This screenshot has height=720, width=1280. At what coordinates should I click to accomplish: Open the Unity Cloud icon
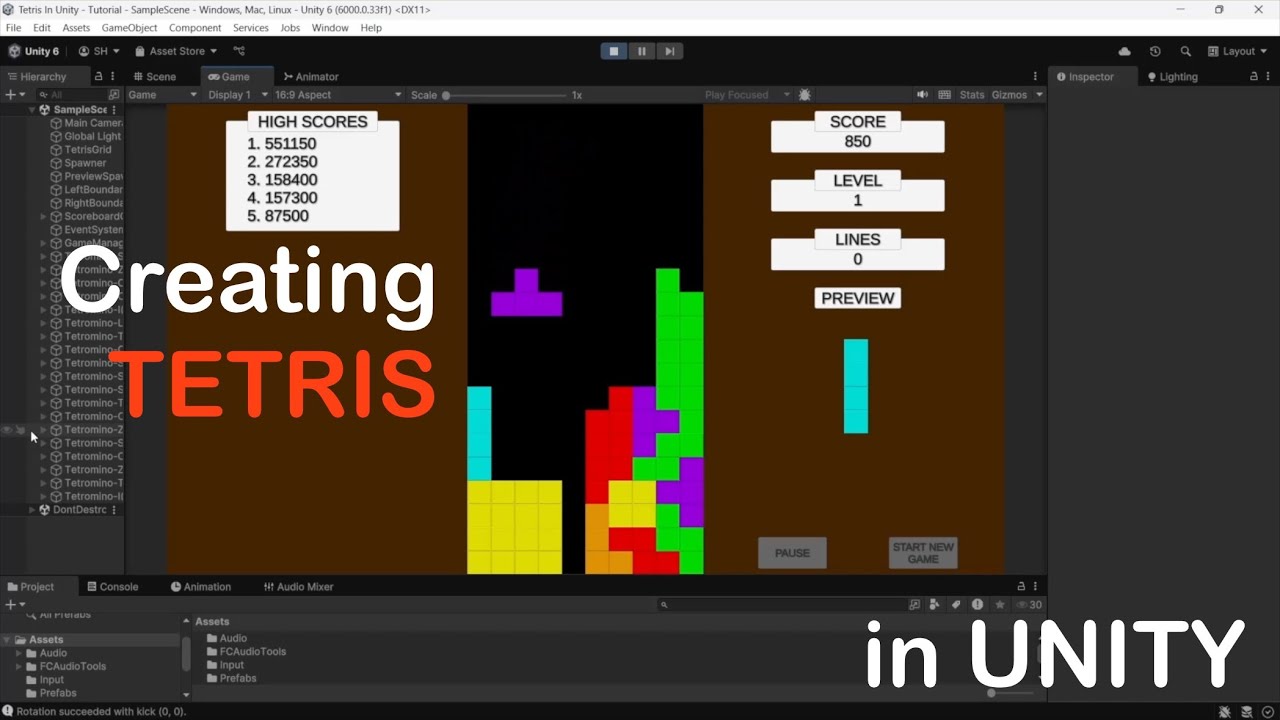click(x=1124, y=51)
